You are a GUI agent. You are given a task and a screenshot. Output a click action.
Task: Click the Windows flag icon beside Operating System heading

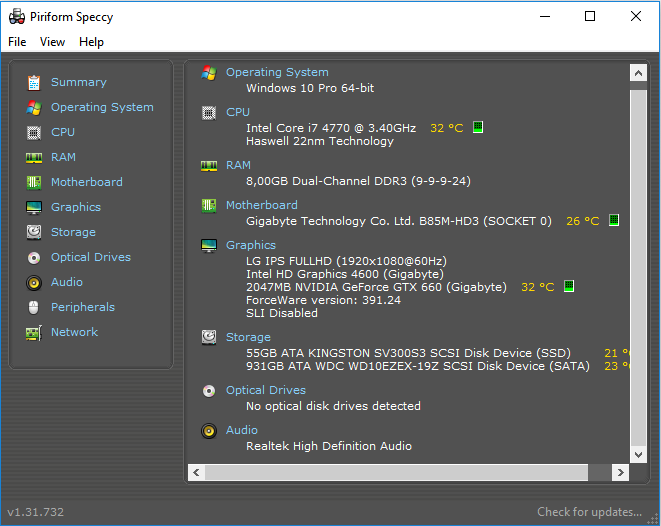tap(209, 72)
